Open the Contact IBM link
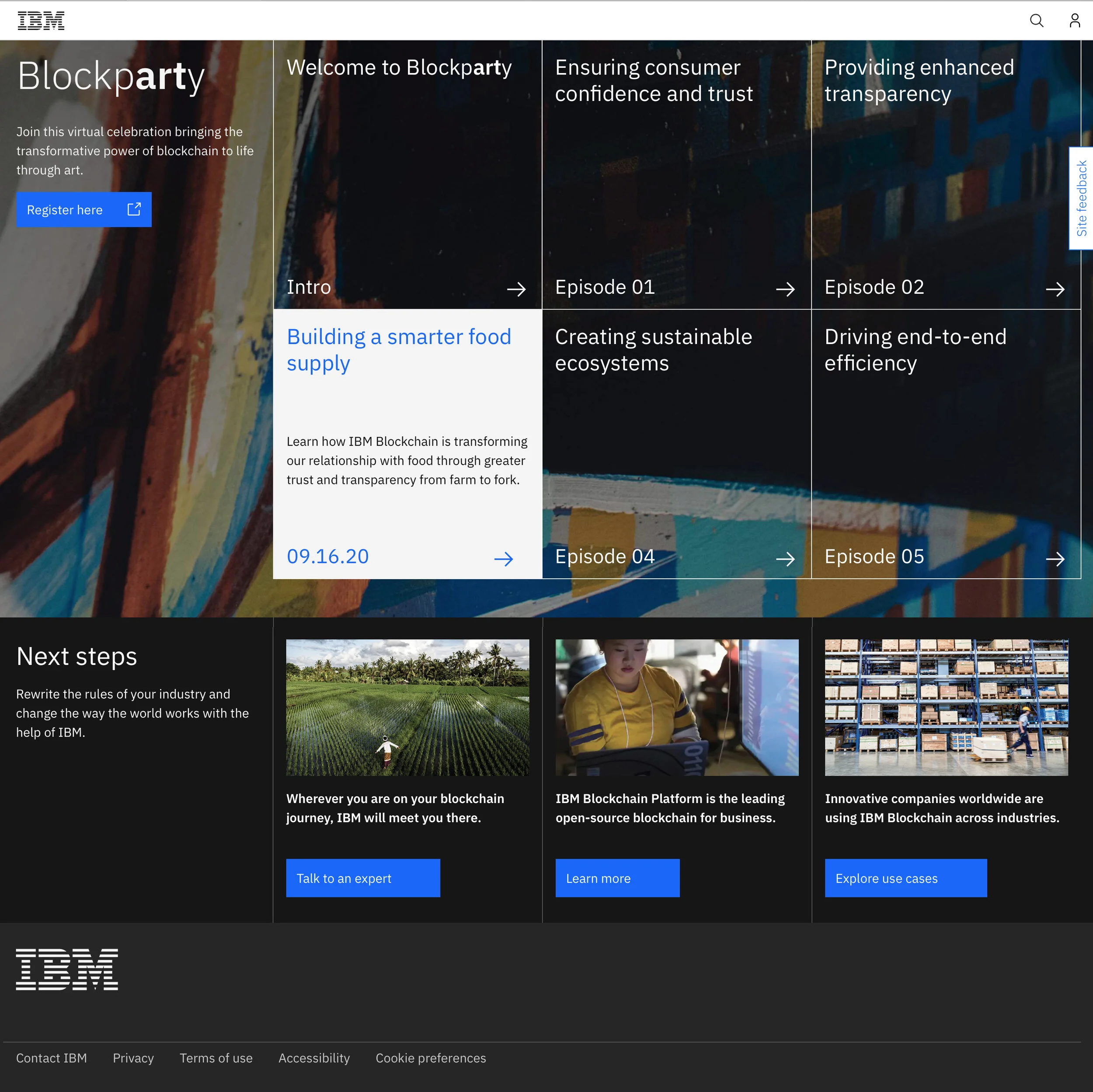The width and height of the screenshot is (1093, 1092). (52, 1058)
